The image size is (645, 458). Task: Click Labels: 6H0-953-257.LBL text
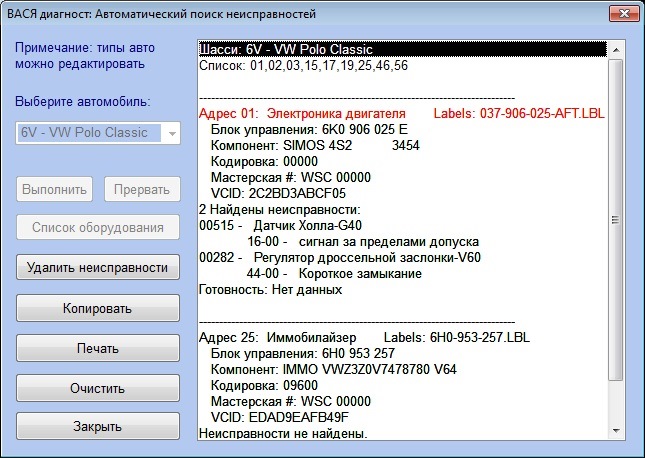pyautogui.click(x=457, y=338)
